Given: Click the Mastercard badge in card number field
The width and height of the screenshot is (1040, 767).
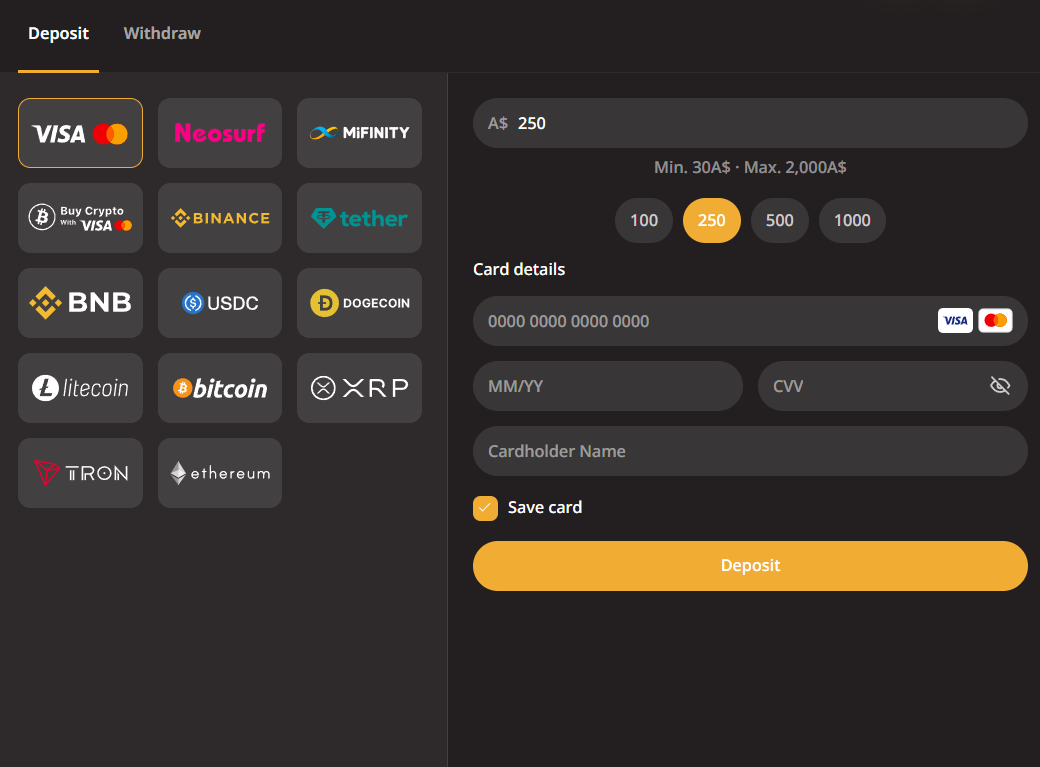Looking at the screenshot, I should tap(995, 320).
